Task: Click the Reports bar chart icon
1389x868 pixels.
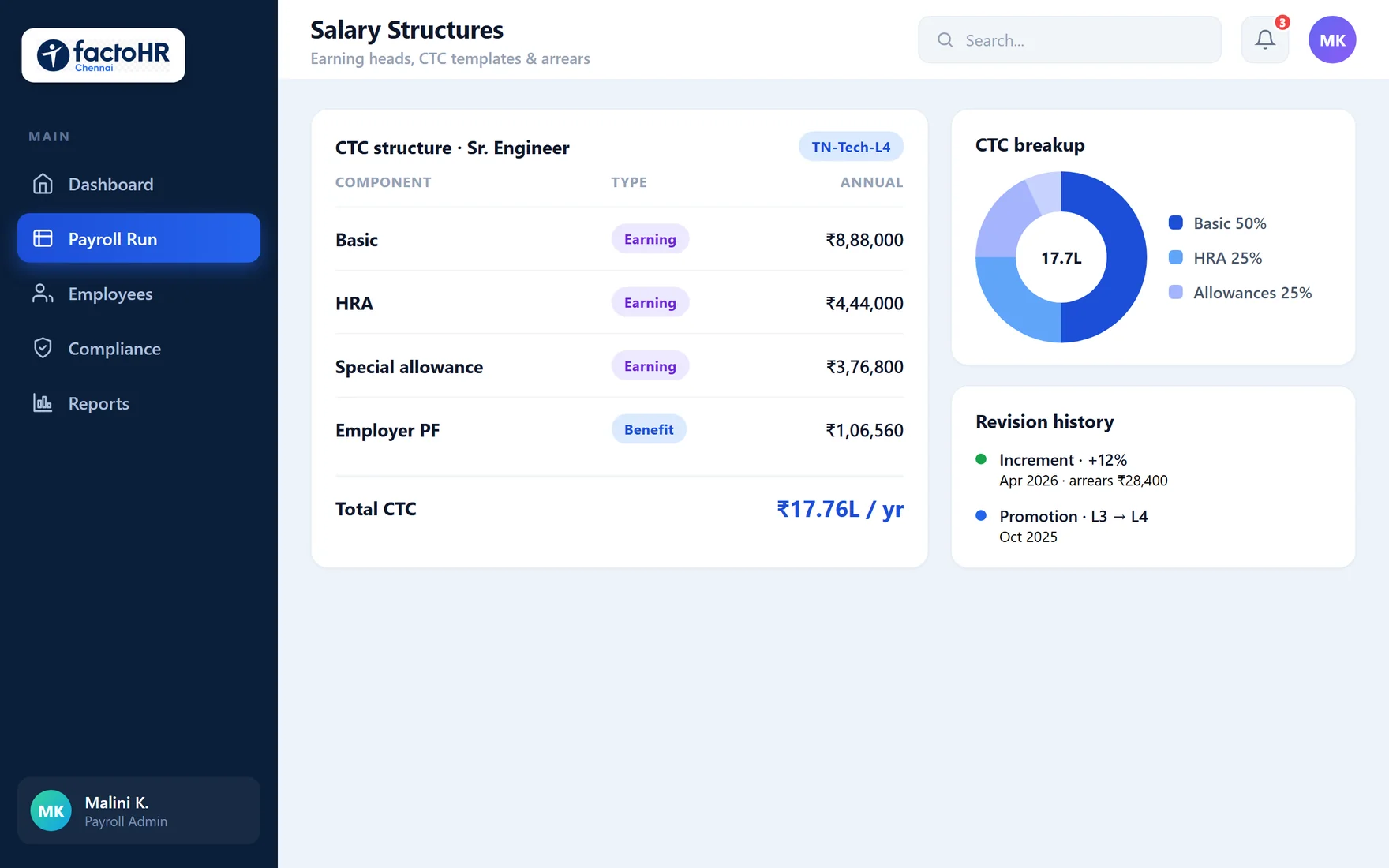Action: click(43, 403)
